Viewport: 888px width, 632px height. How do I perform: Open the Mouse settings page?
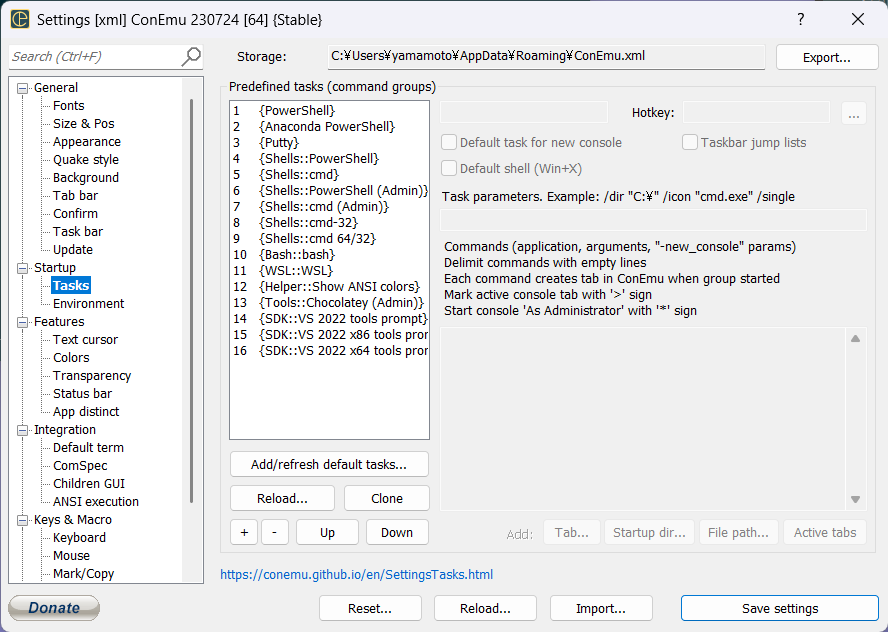point(71,556)
